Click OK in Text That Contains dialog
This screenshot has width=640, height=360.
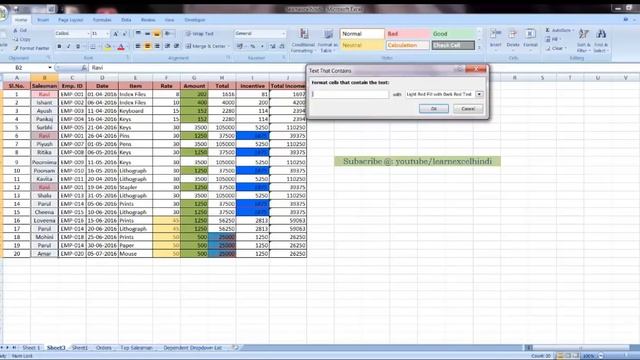tap(433, 109)
